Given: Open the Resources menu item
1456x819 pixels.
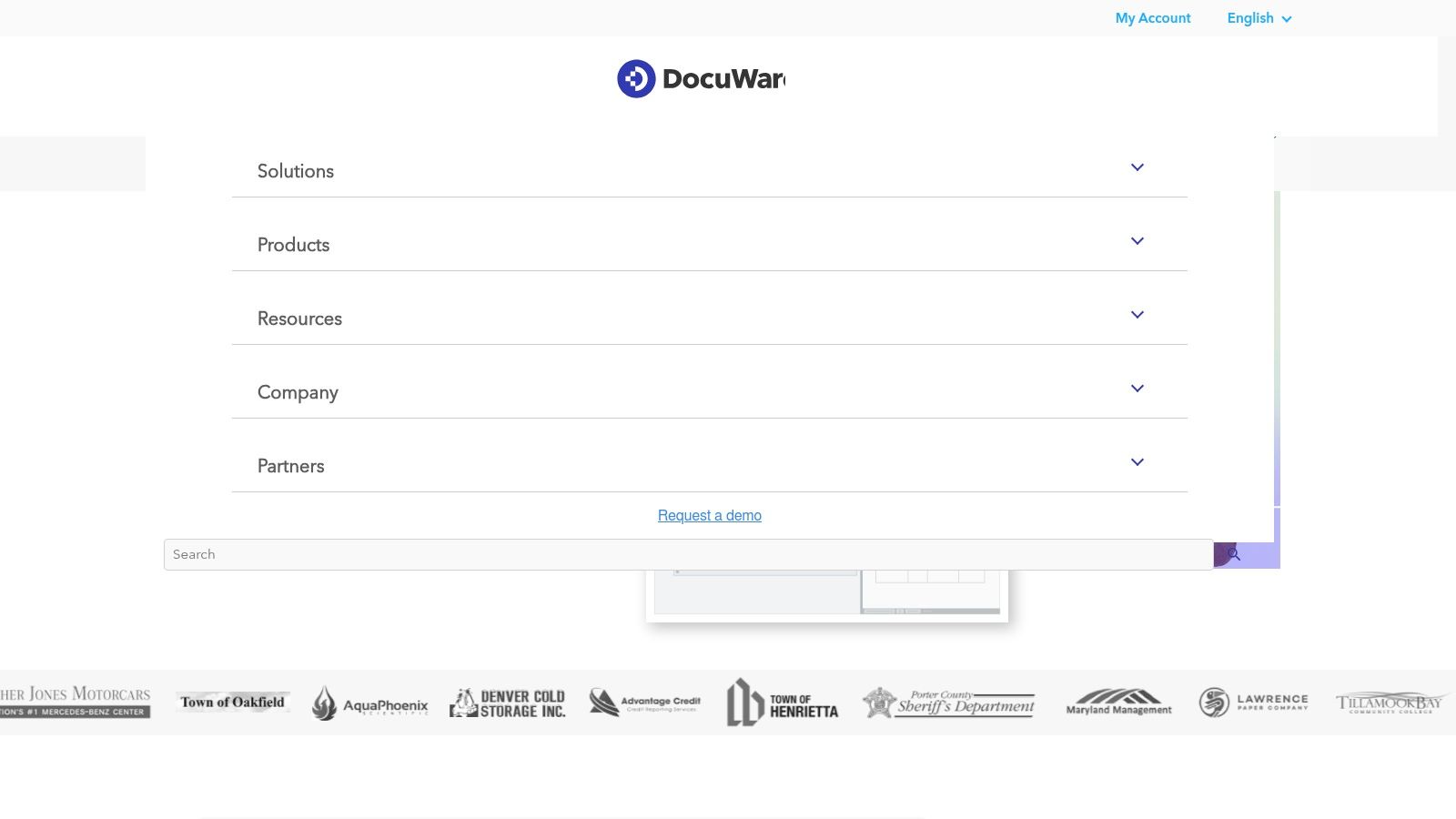Looking at the screenshot, I should click(299, 318).
